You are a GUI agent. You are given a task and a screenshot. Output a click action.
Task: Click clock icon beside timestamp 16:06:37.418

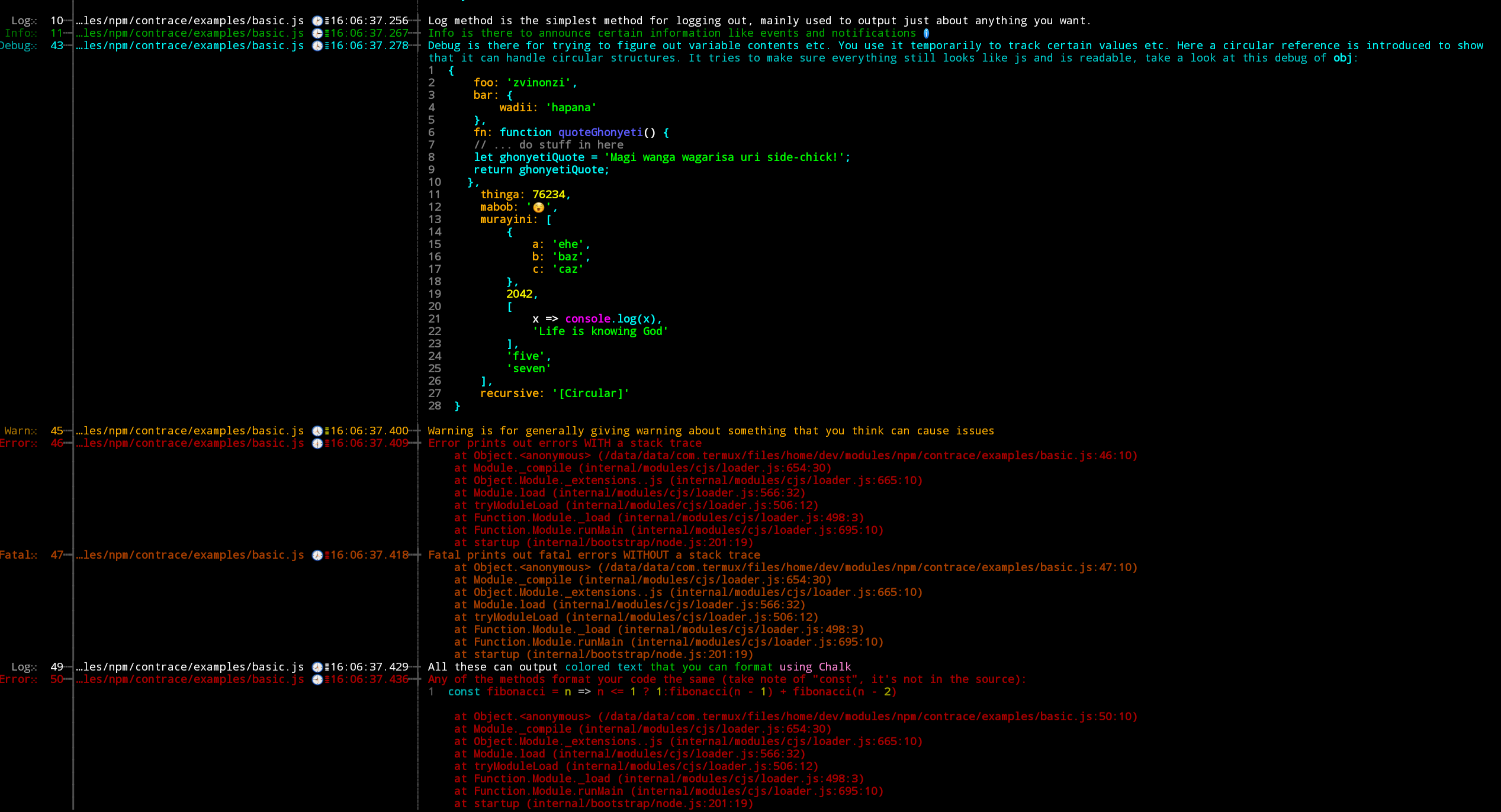pyautogui.click(x=317, y=555)
